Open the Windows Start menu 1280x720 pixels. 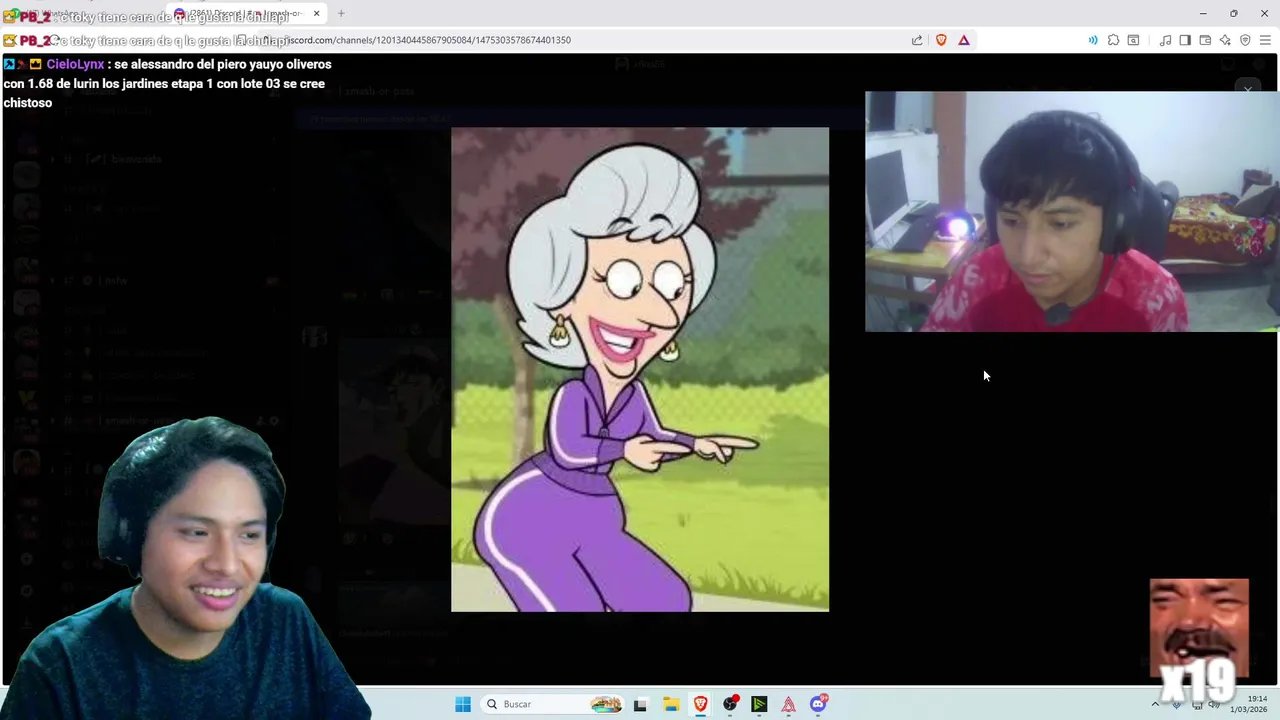tap(463, 704)
